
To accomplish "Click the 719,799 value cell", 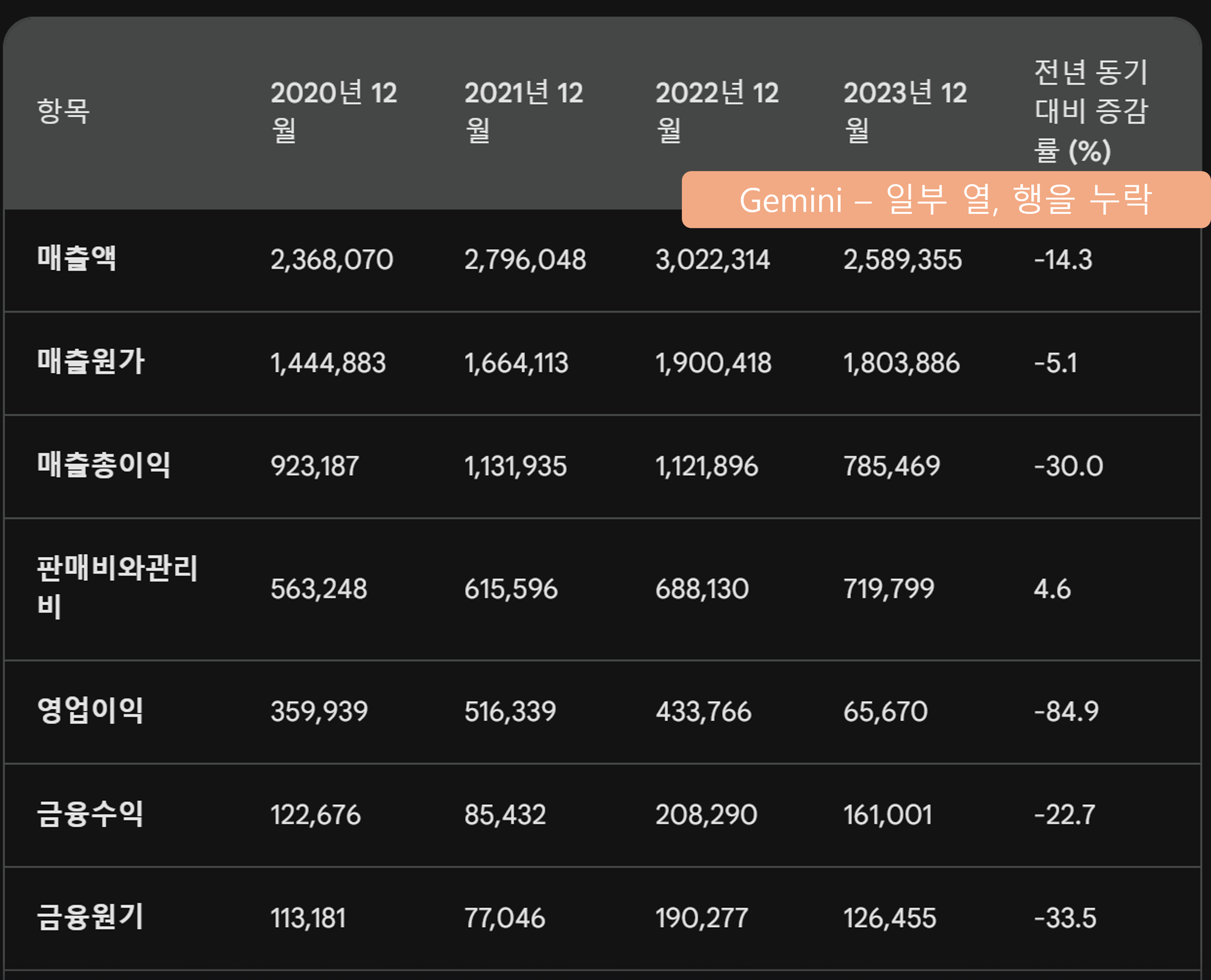I will click(889, 589).
